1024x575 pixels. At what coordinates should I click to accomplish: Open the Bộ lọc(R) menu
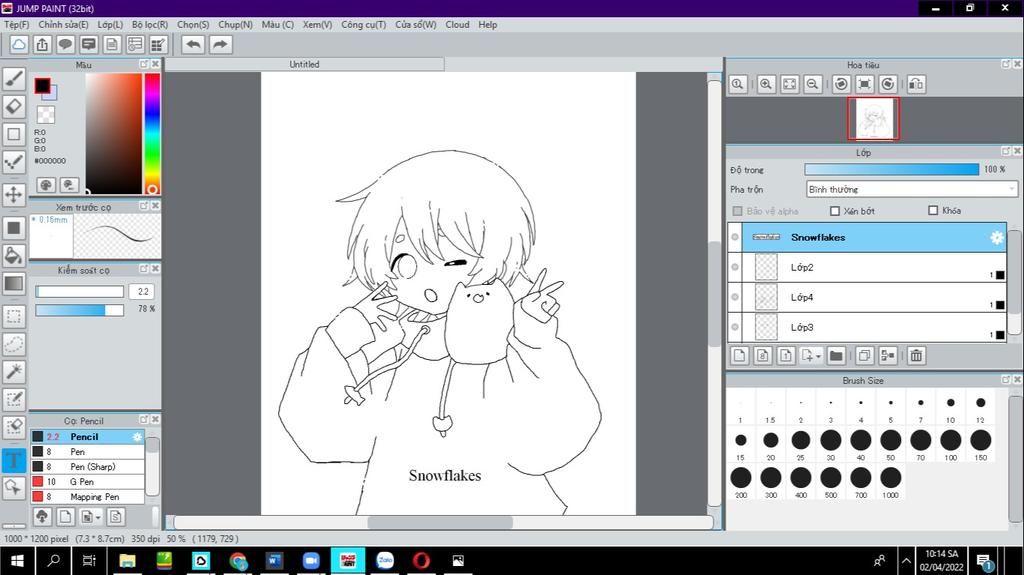click(150, 24)
